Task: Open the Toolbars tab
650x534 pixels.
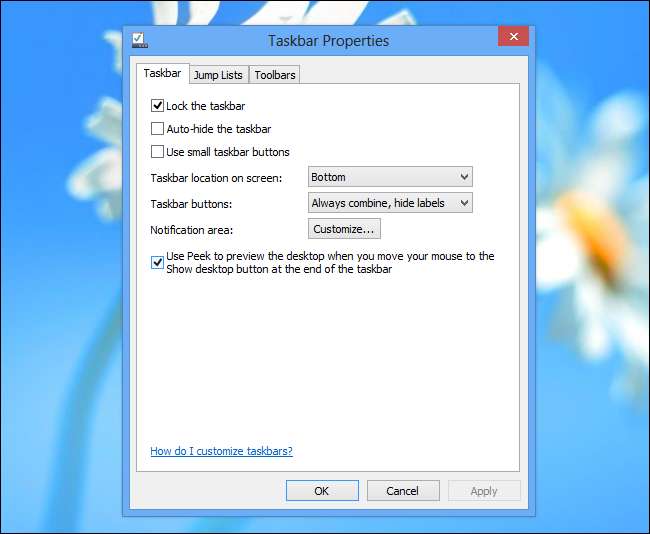Action: pyautogui.click(x=274, y=75)
